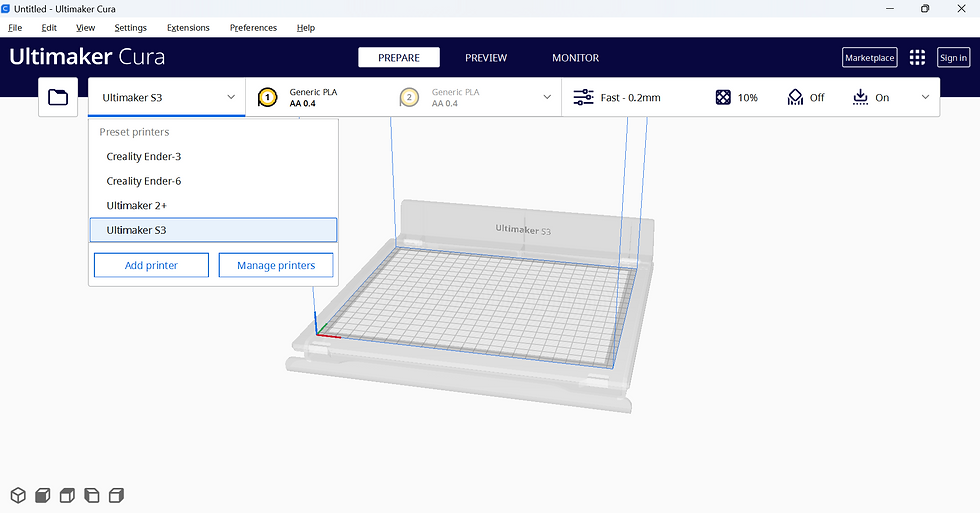
Task: Open file using the folder icon
Action: click(58, 97)
